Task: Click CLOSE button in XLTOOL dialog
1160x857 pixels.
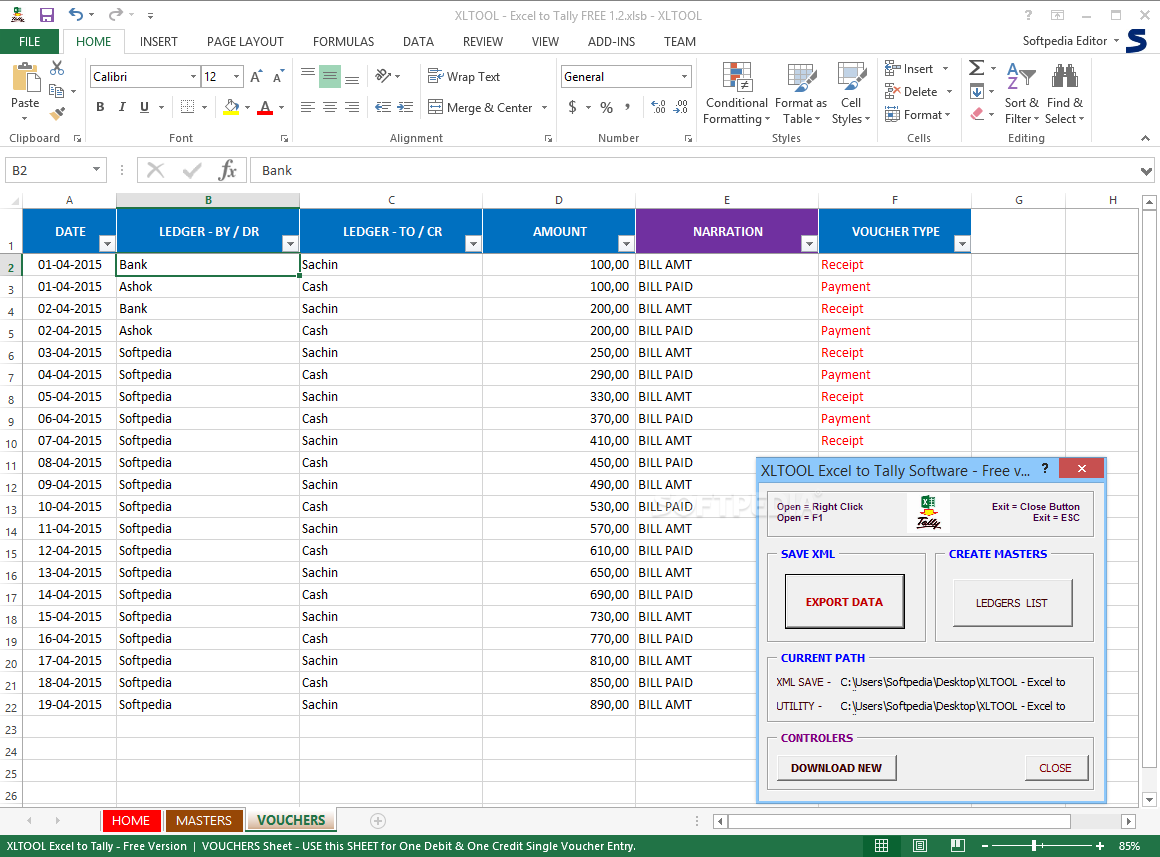Action: (x=1055, y=767)
